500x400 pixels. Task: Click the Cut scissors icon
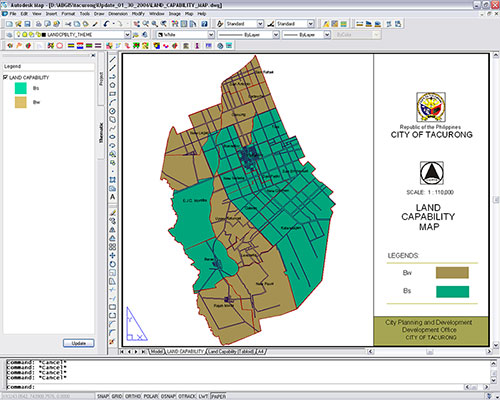point(68,24)
